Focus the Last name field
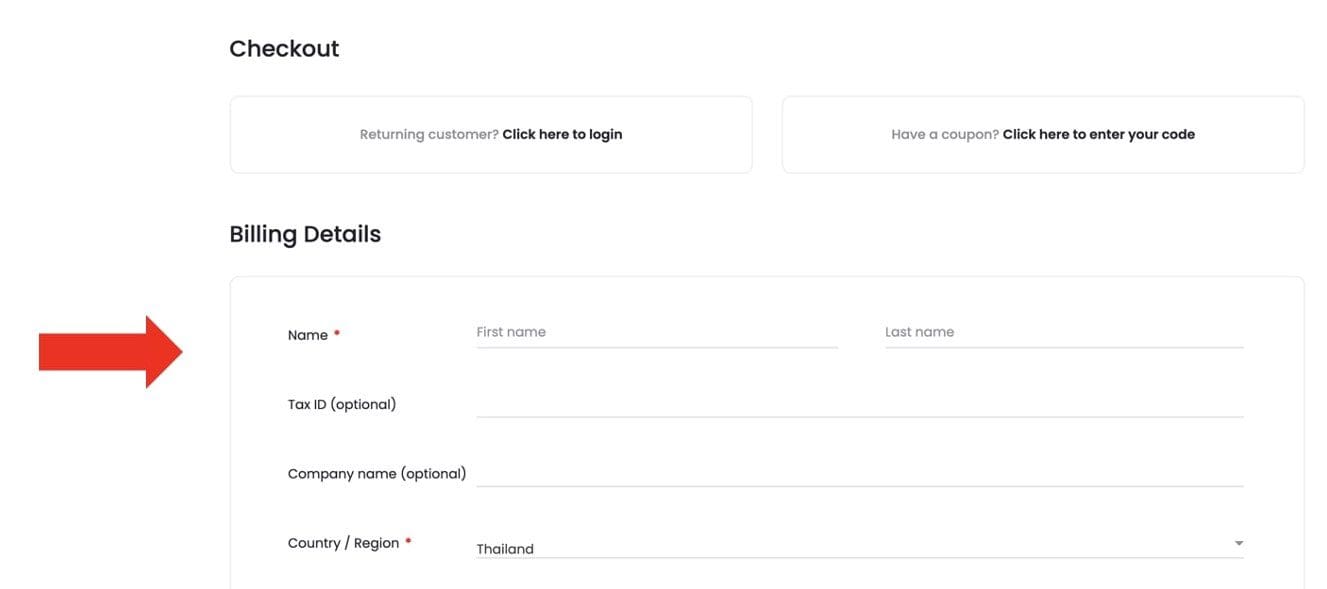1327x589 pixels. pyautogui.click(x=1063, y=333)
